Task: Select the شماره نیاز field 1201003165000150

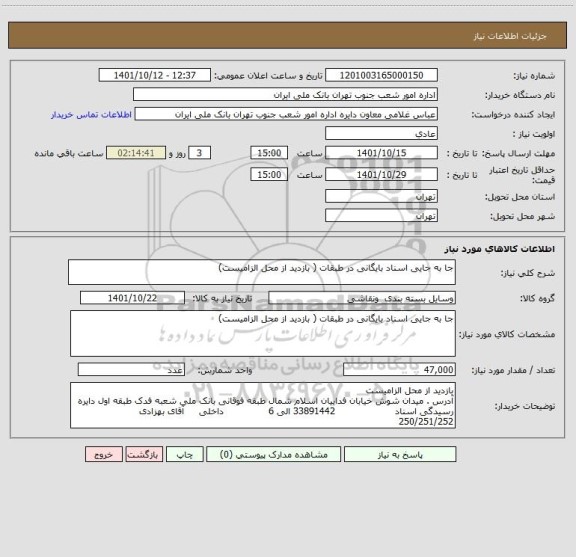Action: click(381, 75)
